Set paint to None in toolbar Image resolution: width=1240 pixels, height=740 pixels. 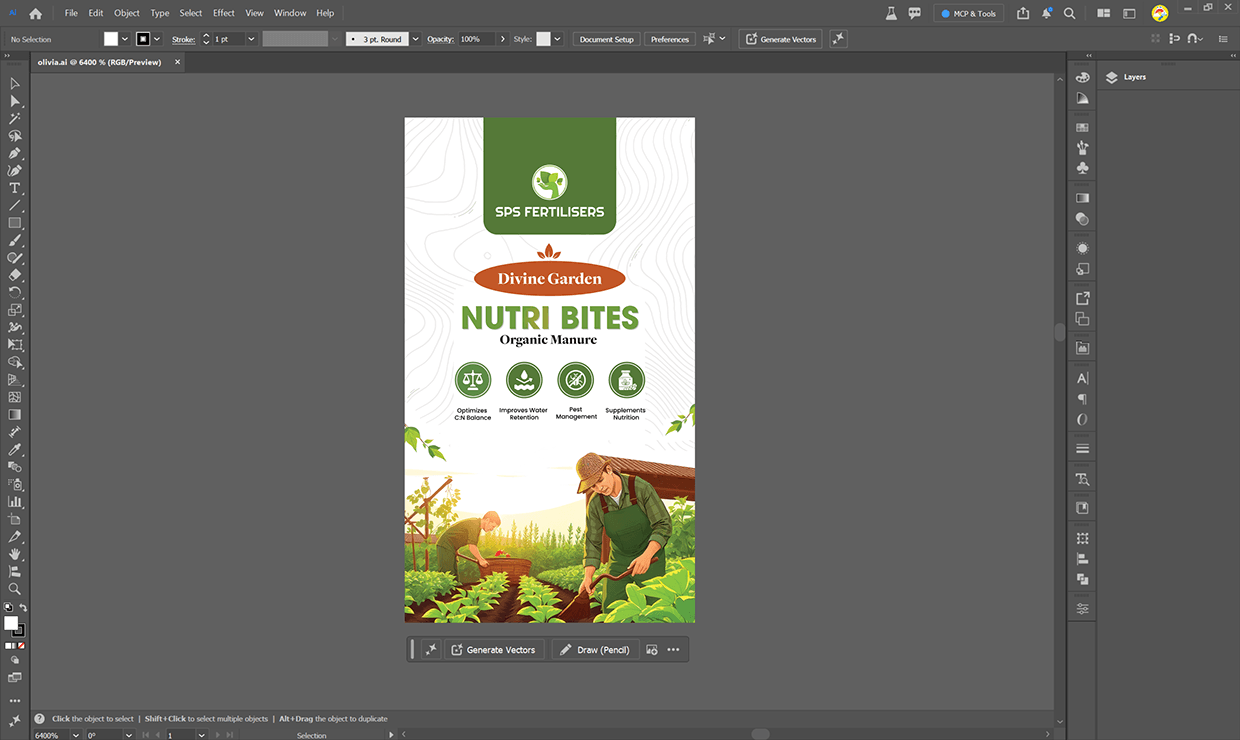point(22,646)
